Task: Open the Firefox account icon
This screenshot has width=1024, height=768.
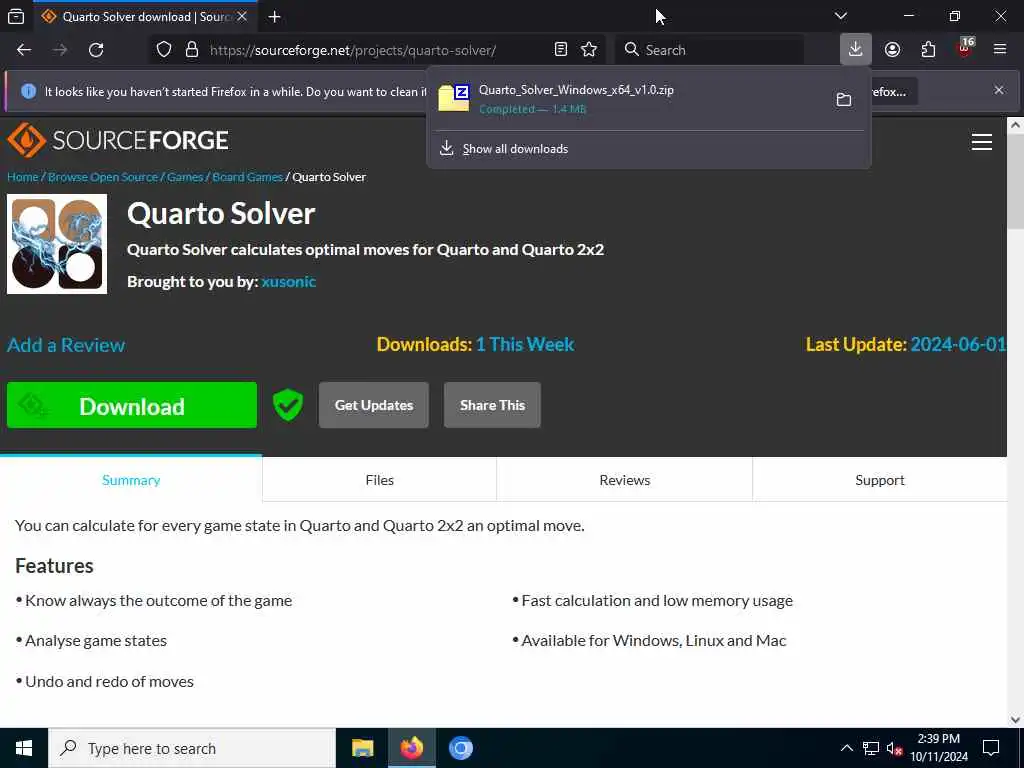Action: [892, 50]
